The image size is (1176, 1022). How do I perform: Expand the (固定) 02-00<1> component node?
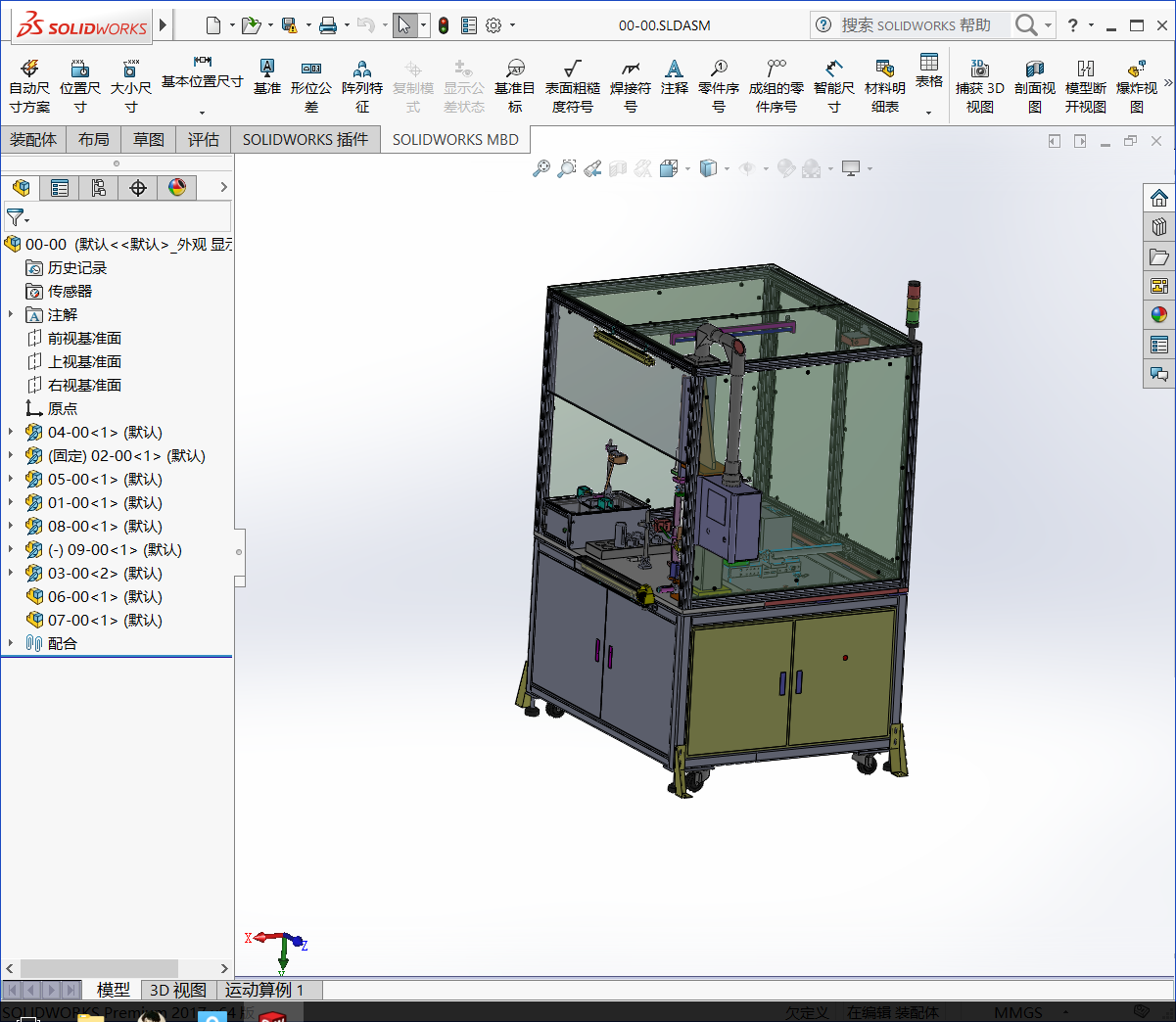tap(11, 455)
